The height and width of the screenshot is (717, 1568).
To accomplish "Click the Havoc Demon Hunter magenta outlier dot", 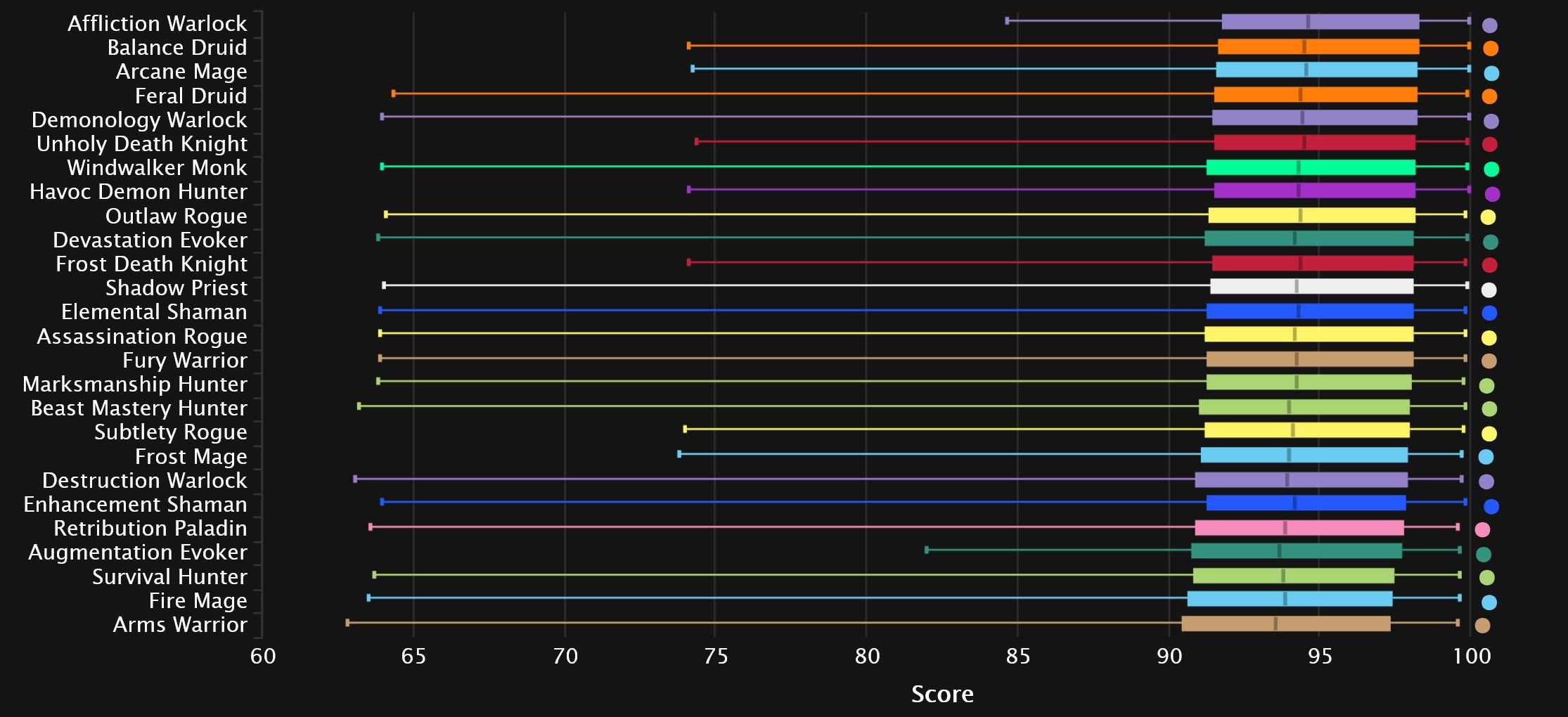I will click(1492, 194).
